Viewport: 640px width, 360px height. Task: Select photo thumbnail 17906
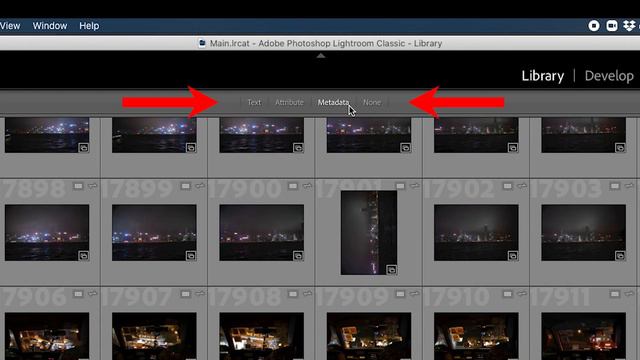(x=47, y=336)
